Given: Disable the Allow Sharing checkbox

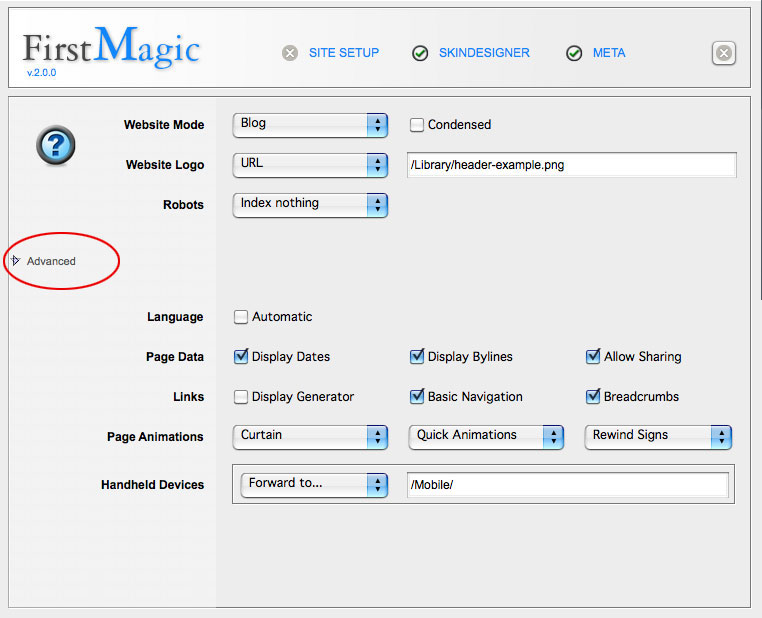Looking at the screenshot, I should point(593,357).
